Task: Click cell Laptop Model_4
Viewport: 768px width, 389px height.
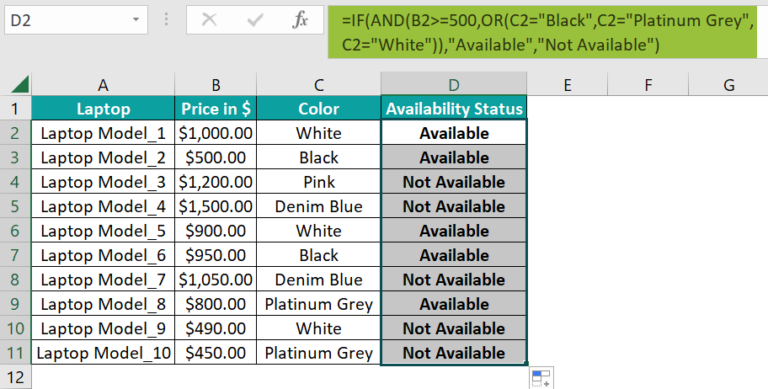Action: coord(103,206)
